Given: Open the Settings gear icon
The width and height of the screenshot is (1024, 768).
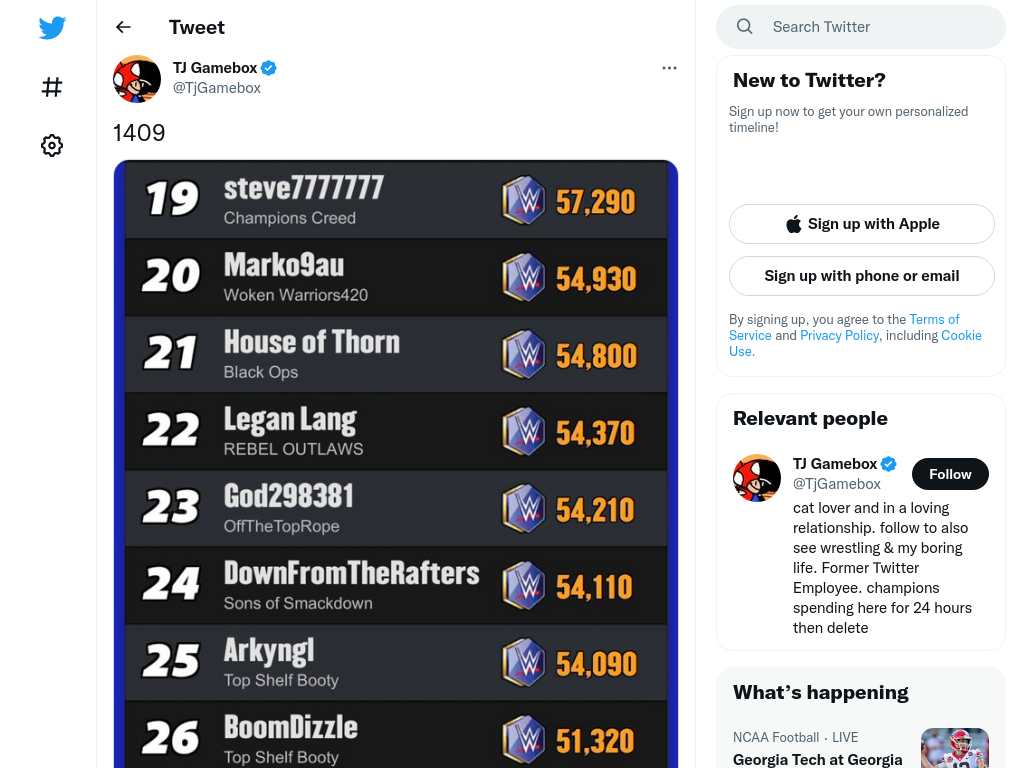Looking at the screenshot, I should tap(52, 145).
